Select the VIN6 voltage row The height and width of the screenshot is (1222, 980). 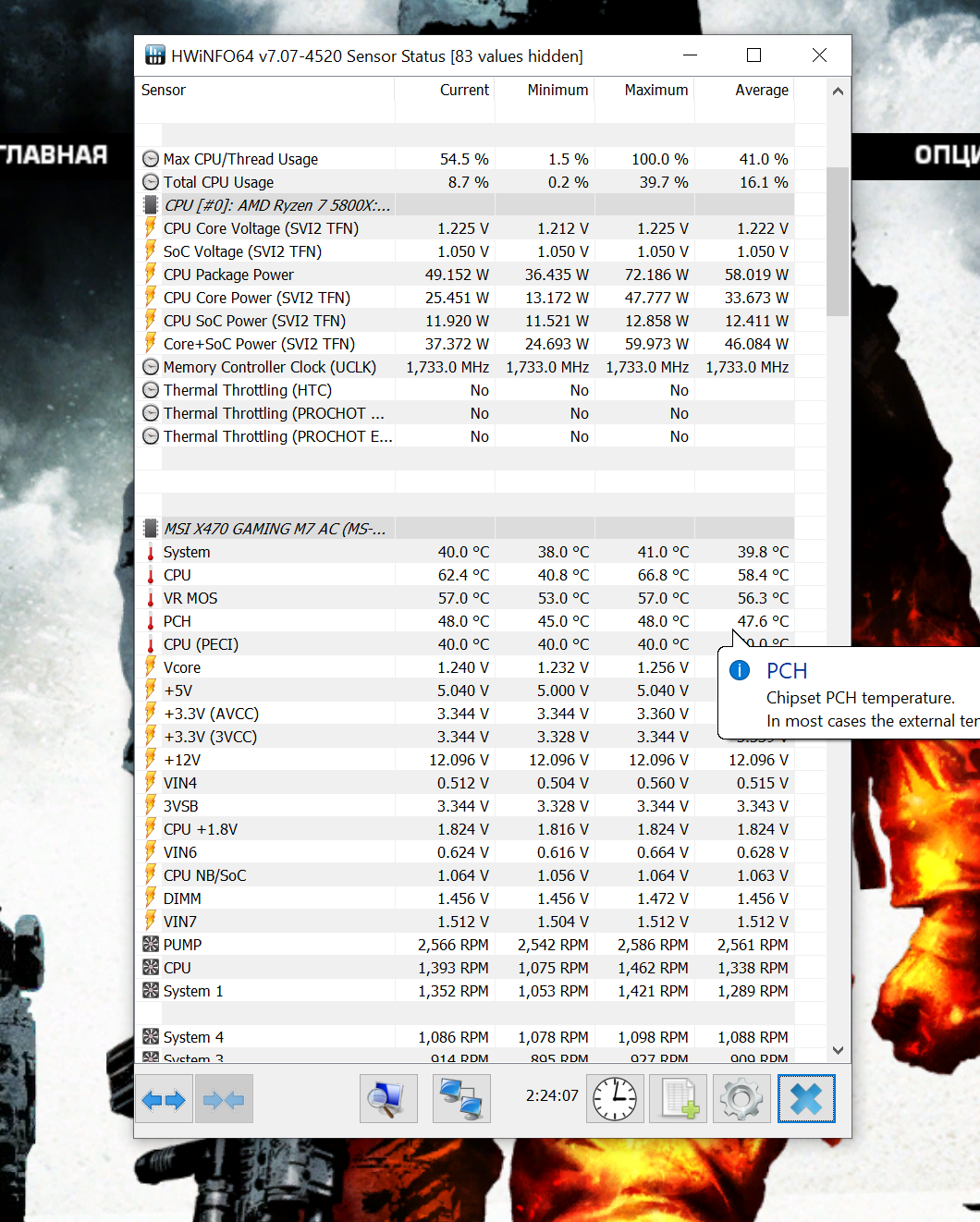(464, 852)
